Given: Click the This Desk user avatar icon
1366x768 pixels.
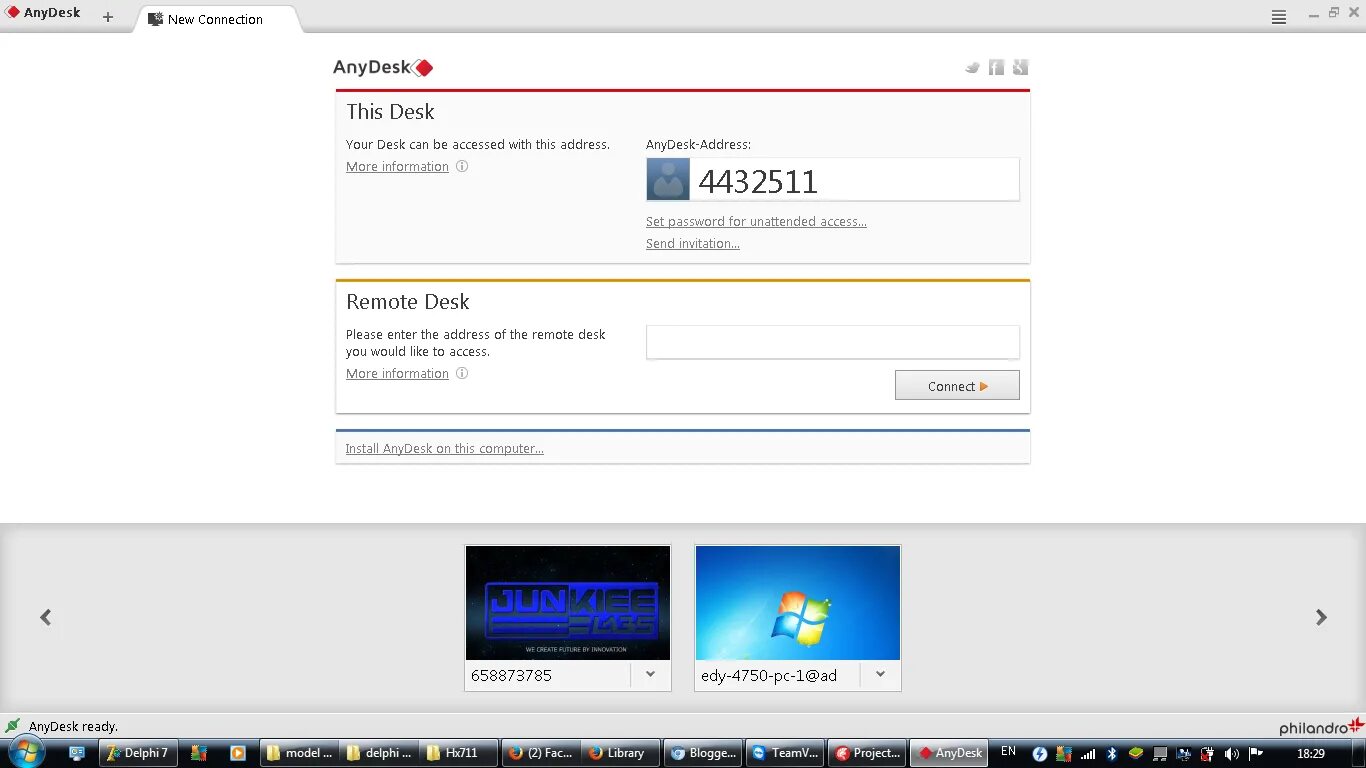Looking at the screenshot, I should tap(668, 179).
